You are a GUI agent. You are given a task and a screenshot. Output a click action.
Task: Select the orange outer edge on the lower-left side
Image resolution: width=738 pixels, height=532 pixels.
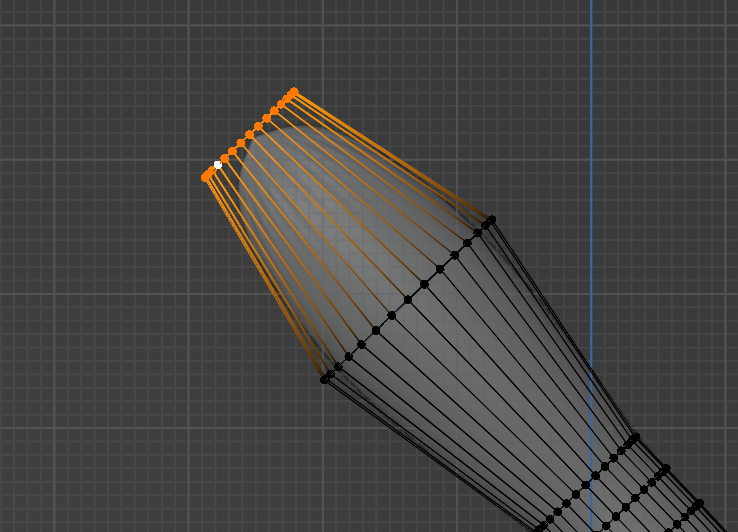265,278
